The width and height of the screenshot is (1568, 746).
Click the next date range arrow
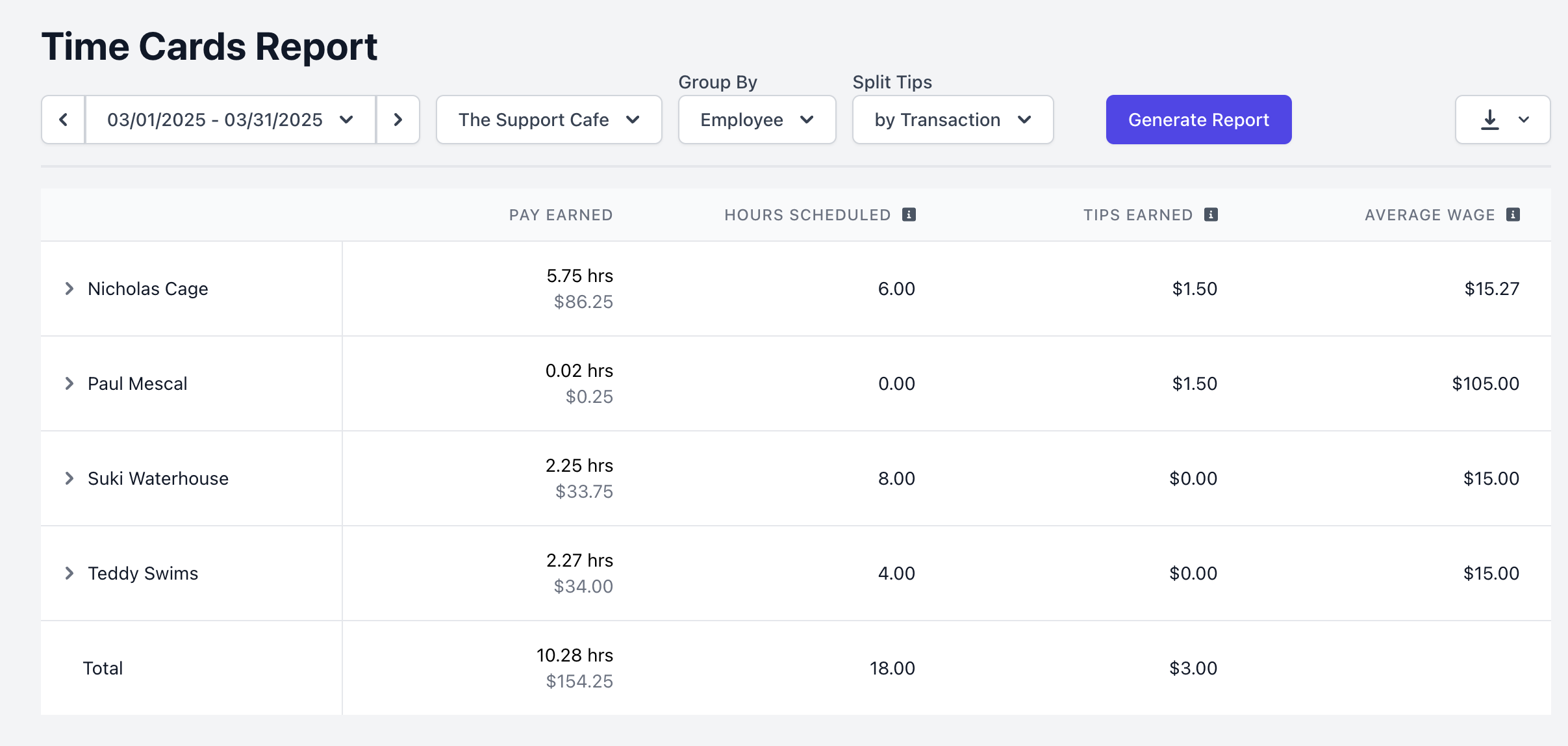[x=398, y=120]
